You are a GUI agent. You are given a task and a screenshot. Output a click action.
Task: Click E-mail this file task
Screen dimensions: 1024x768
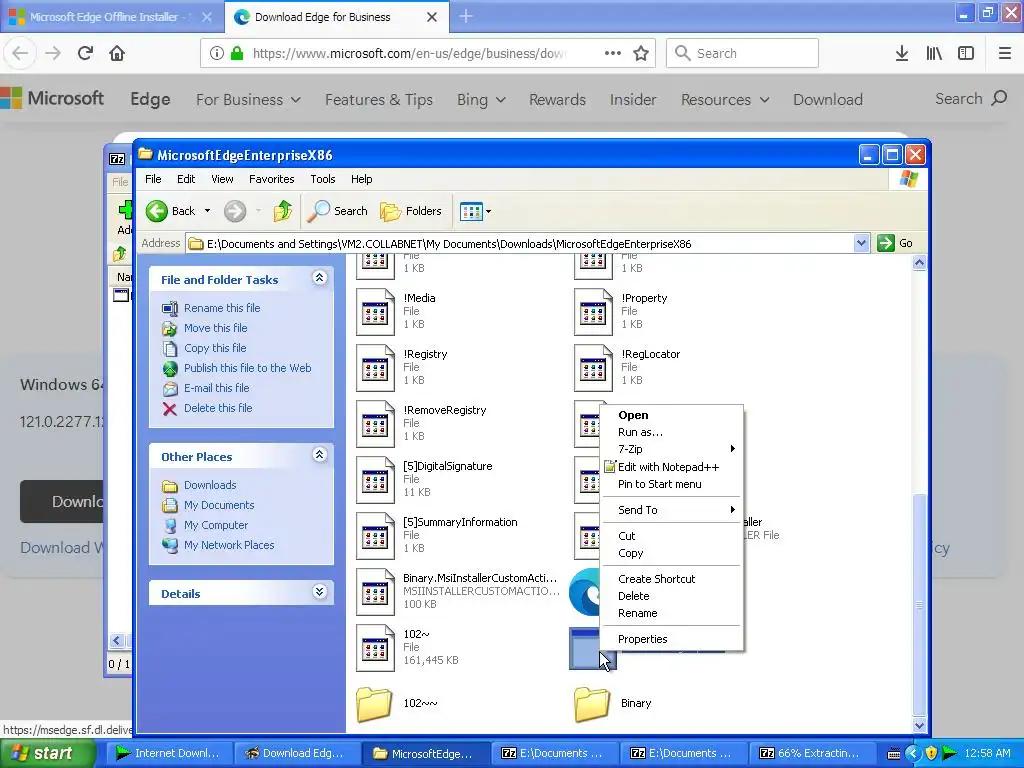[x=216, y=388]
